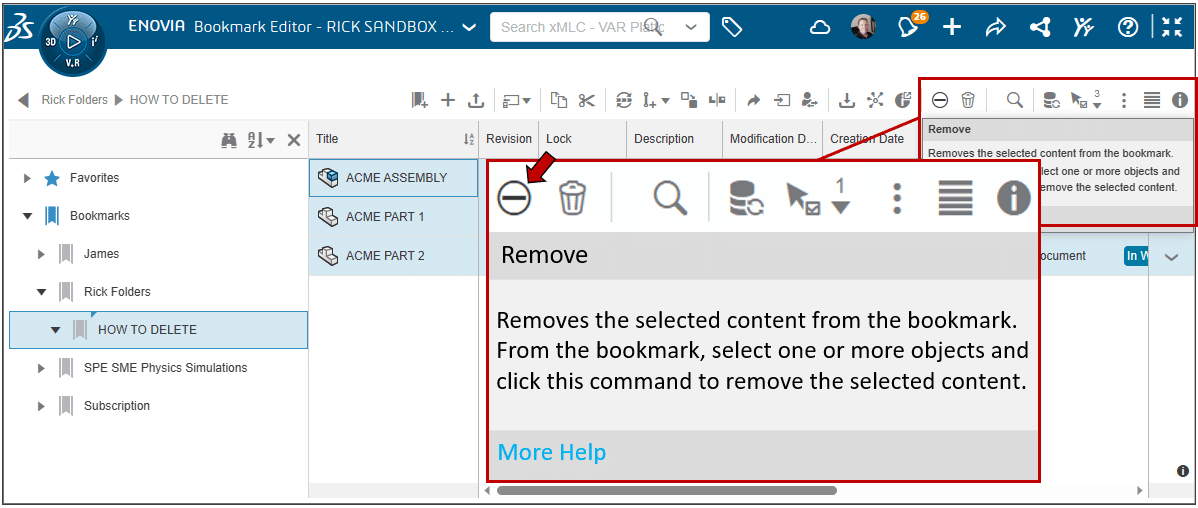
Task: Click the exit fullscreen arrows icon
Action: (x=1172, y=28)
